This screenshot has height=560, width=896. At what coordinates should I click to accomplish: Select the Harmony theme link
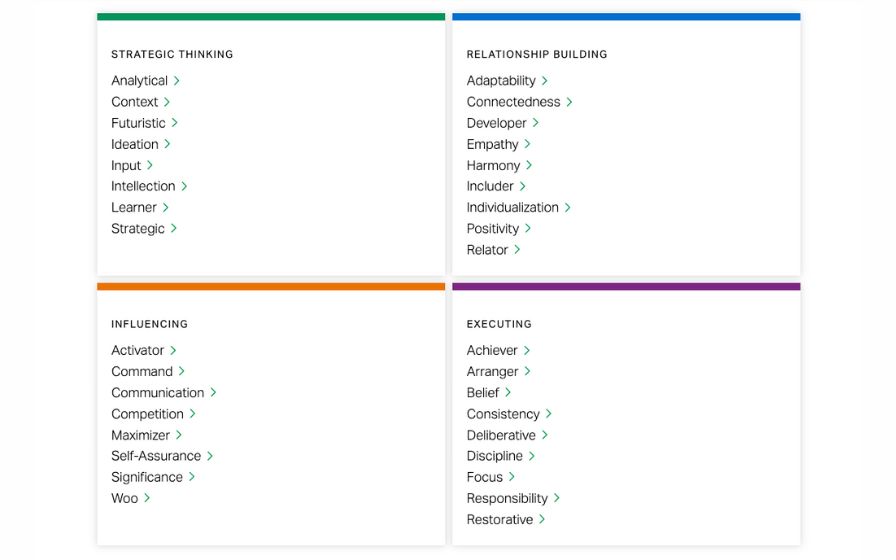point(493,166)
